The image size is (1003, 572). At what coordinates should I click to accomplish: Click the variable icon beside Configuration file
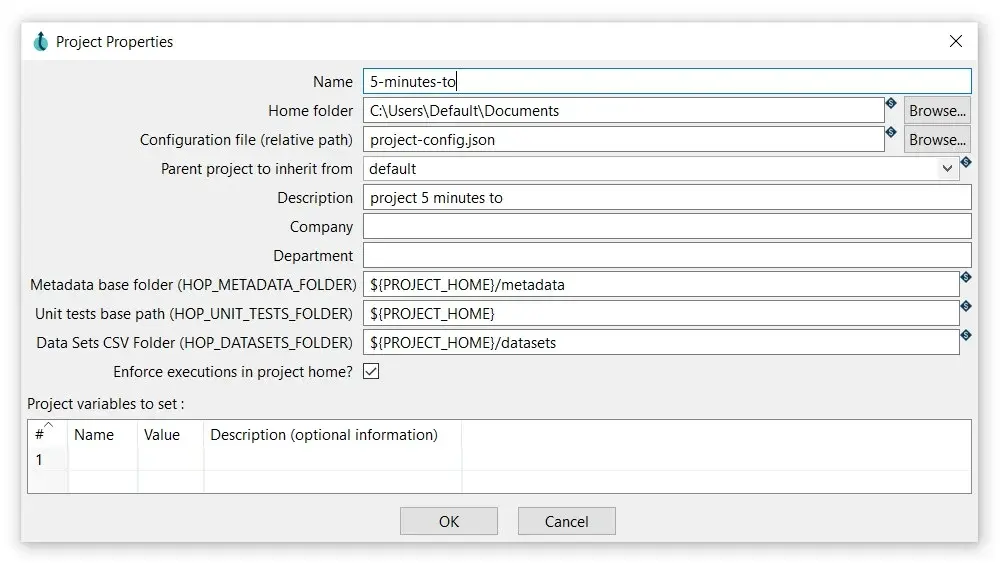[x=890, y=132]
